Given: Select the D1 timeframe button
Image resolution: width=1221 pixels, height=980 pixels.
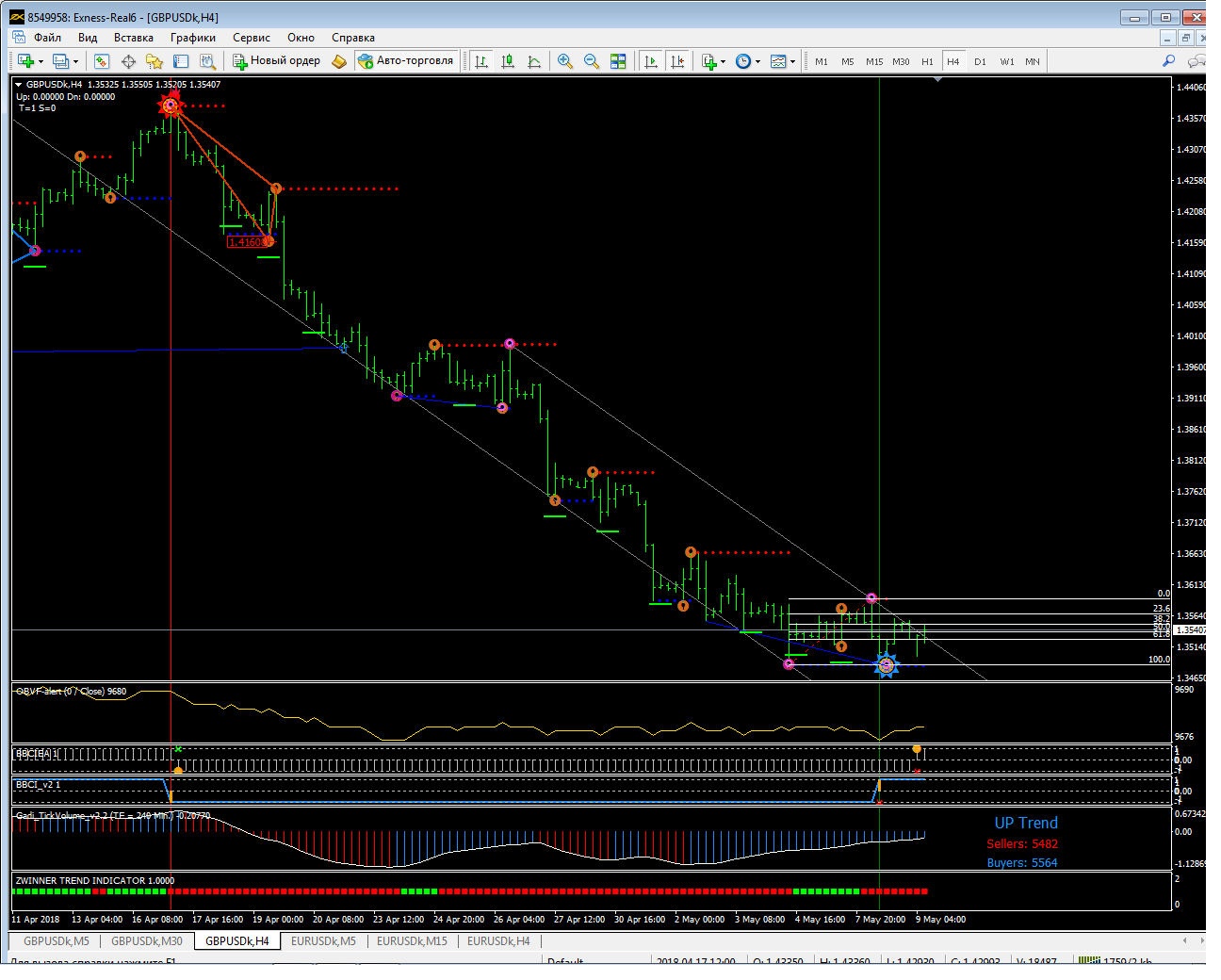Looking at the screenshot, I should point(980,61).
